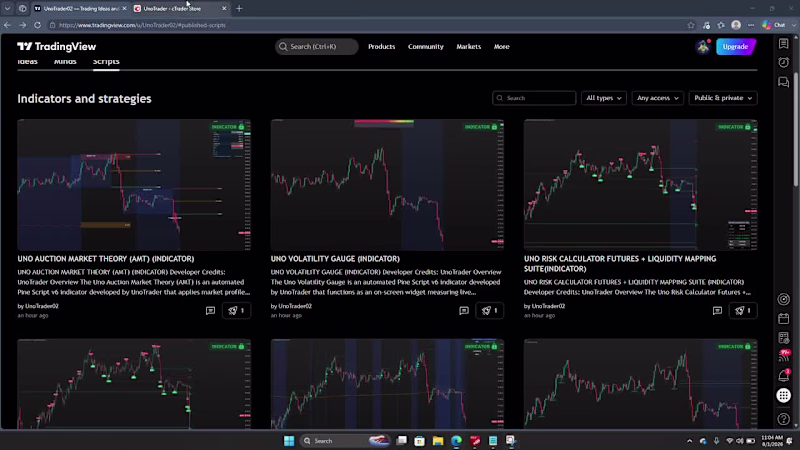The image size is (800, 450).
Task: Switch to the Ideas tab
Action: pyautogui.click(x=28, y=62)
